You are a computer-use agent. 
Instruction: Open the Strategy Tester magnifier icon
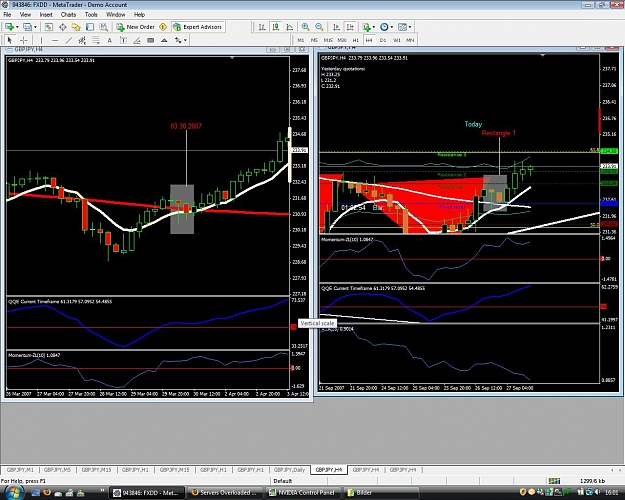click(x=104, y=27)
